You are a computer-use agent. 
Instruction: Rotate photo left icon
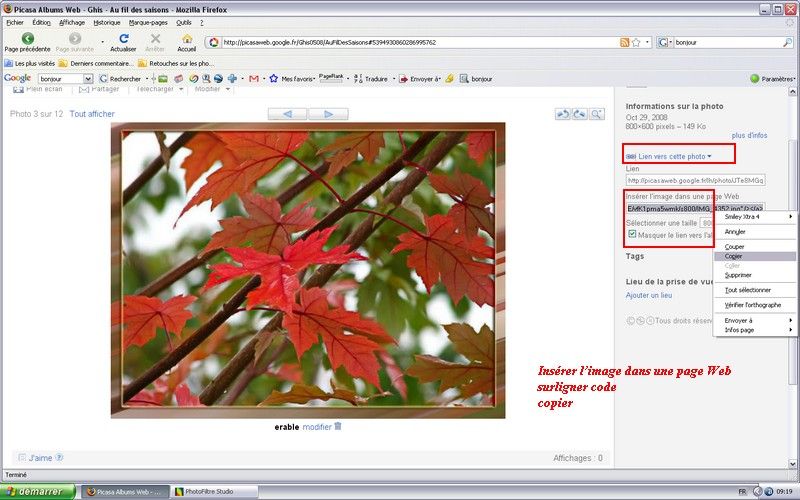(563, 114)
